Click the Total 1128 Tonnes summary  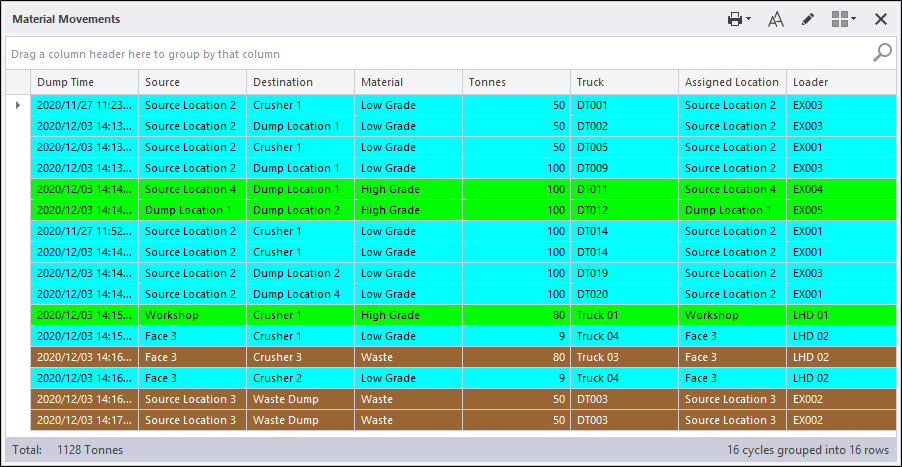(x=67, y=450)
